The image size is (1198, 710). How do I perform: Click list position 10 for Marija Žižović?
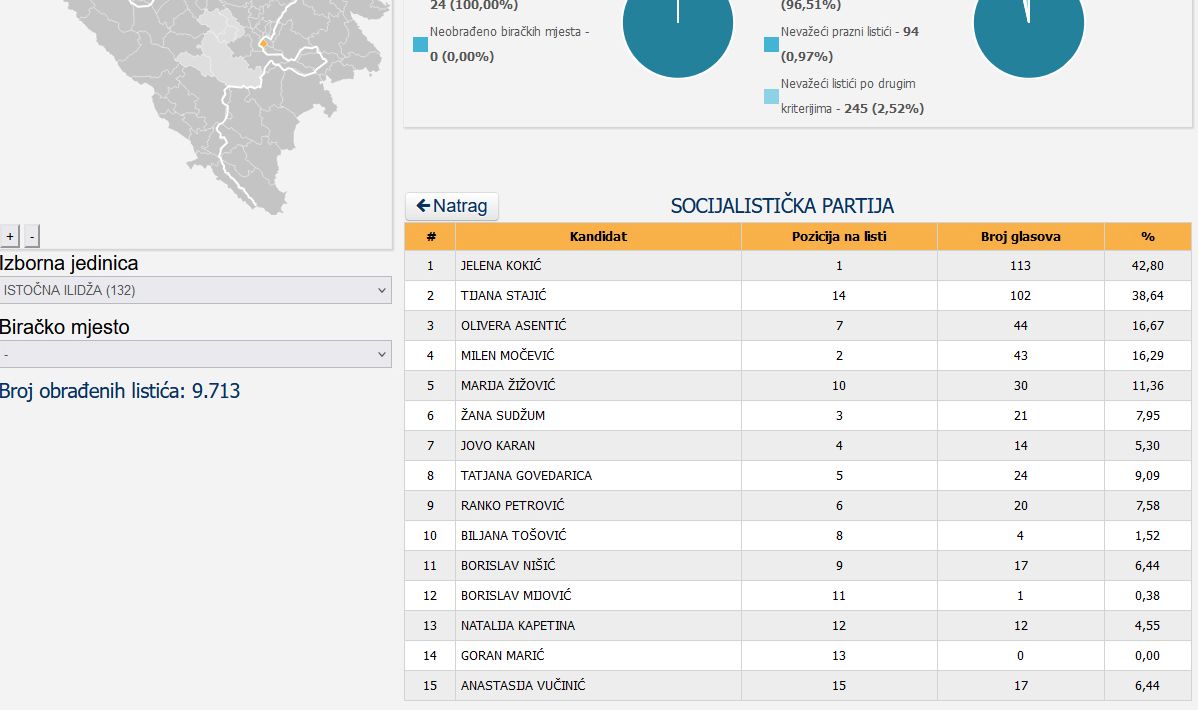click(839, 386)
